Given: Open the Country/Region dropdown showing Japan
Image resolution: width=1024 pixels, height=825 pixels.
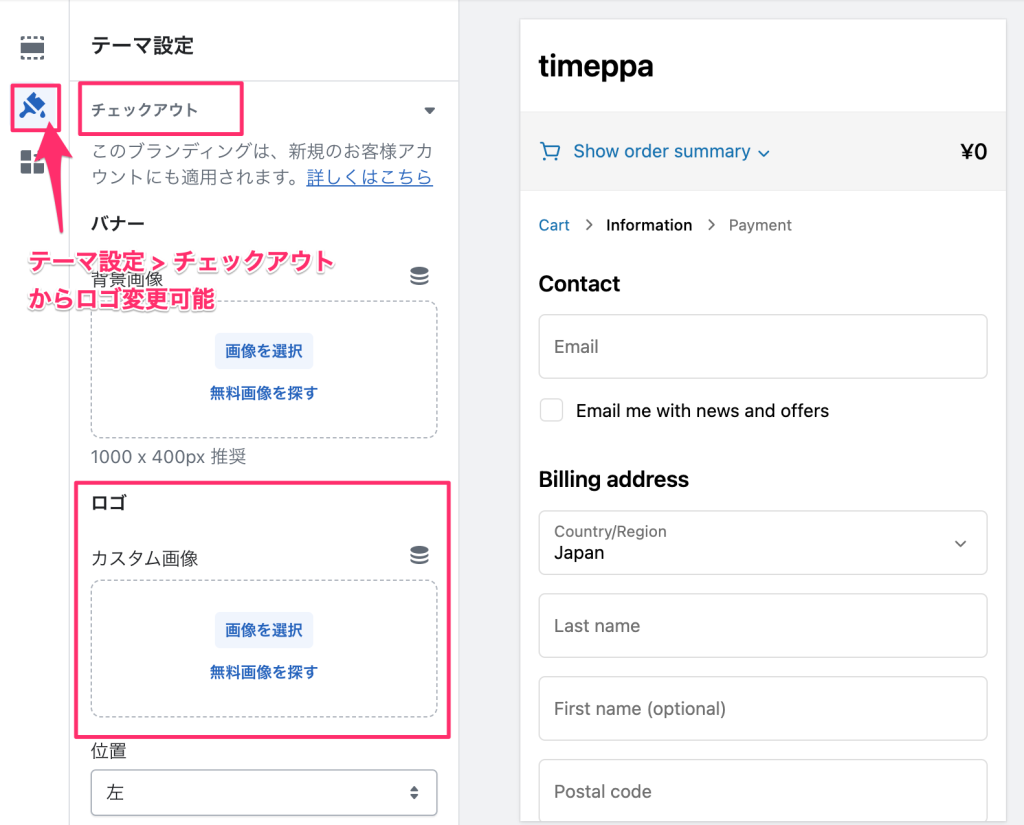Looking at the screenshot, I should tap(762, 542).
